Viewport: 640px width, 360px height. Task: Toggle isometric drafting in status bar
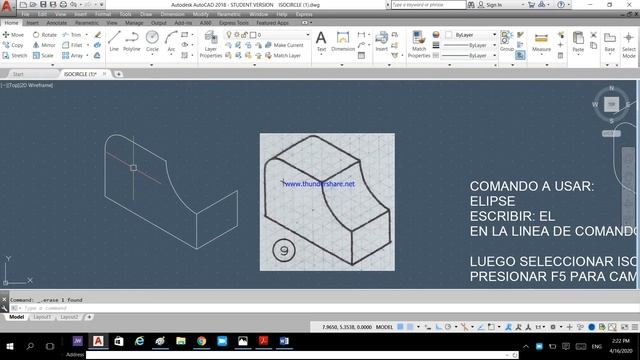tap(464, 327)
